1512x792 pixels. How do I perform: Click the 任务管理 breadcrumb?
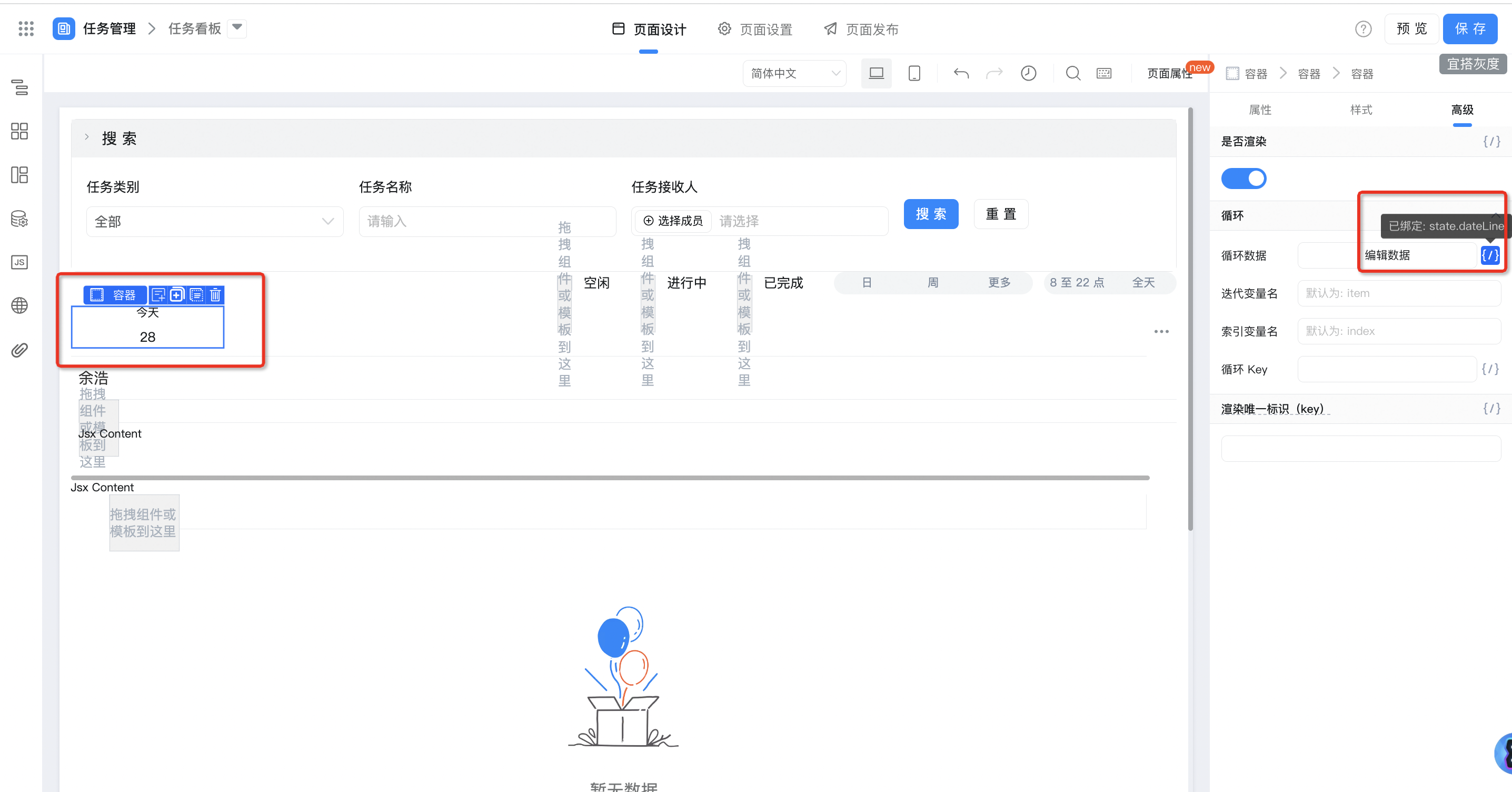tap(109, 28)
